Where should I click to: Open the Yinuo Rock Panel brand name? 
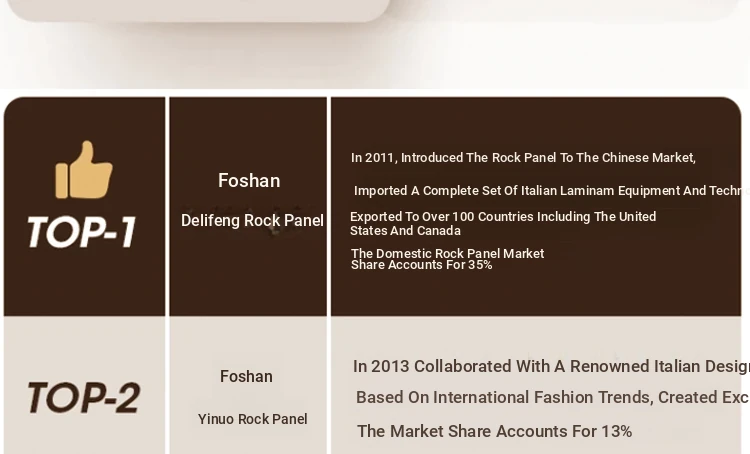pyautogui.click(x=253, y=419)
